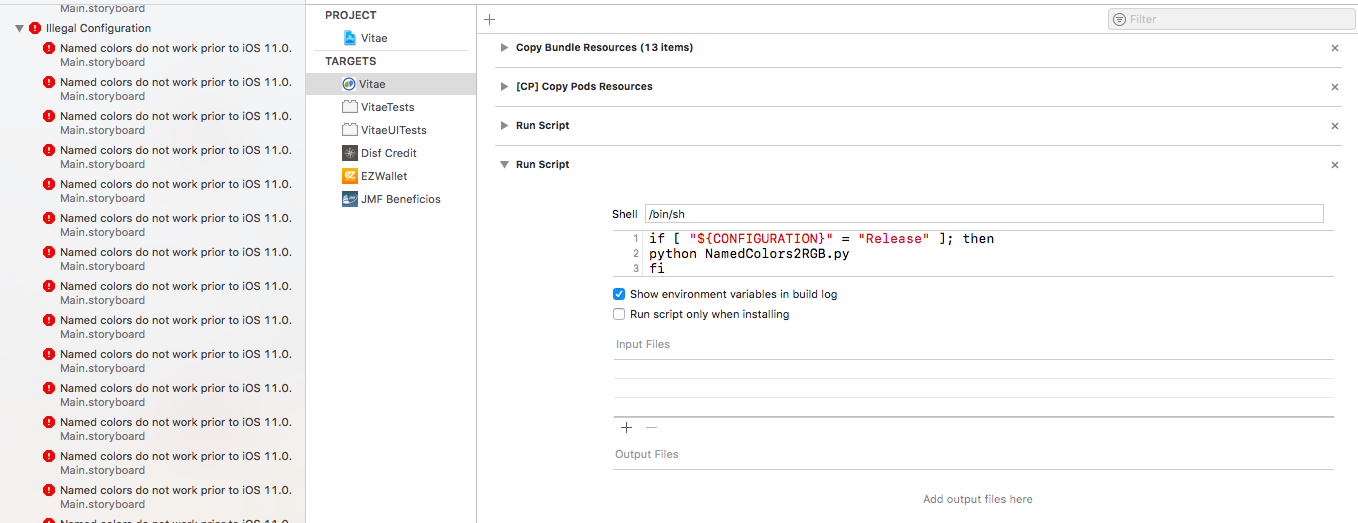The height and width of the screenshot is (523, 1358).
Task: Choose the Disf Credit target name
Action: pos(389,153)
